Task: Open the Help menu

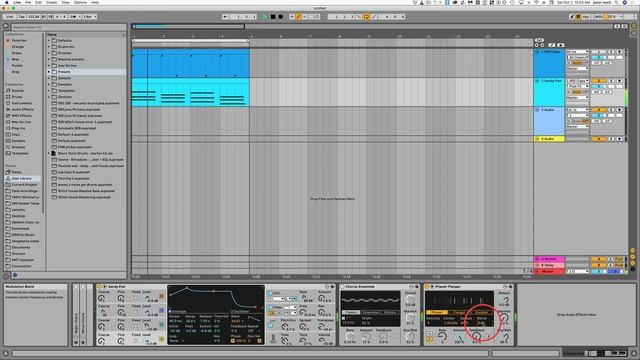Action: [95, 2]
